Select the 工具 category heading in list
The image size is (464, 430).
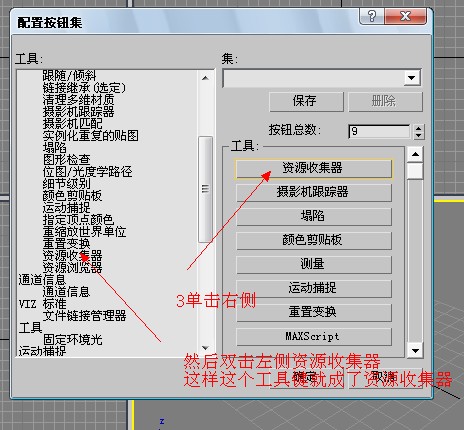[x=30, y=327]
